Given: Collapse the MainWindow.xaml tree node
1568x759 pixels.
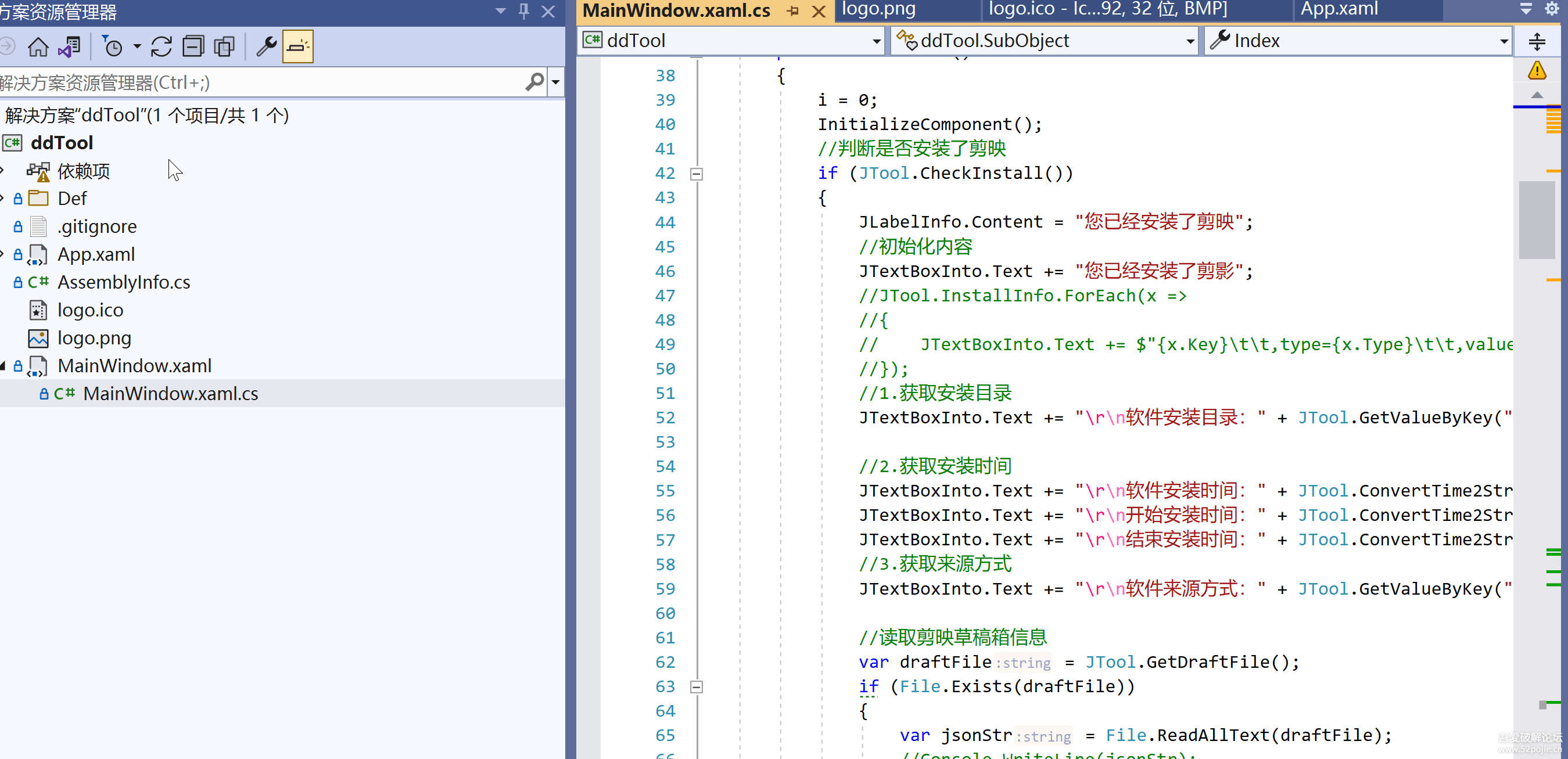Looking at the screenshot, I should 3,366.
